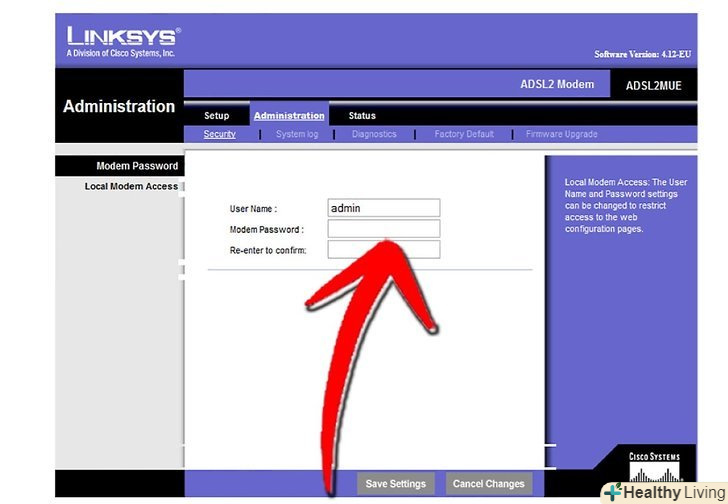Click the Software Version 4.12-EU text

[643, 54]
